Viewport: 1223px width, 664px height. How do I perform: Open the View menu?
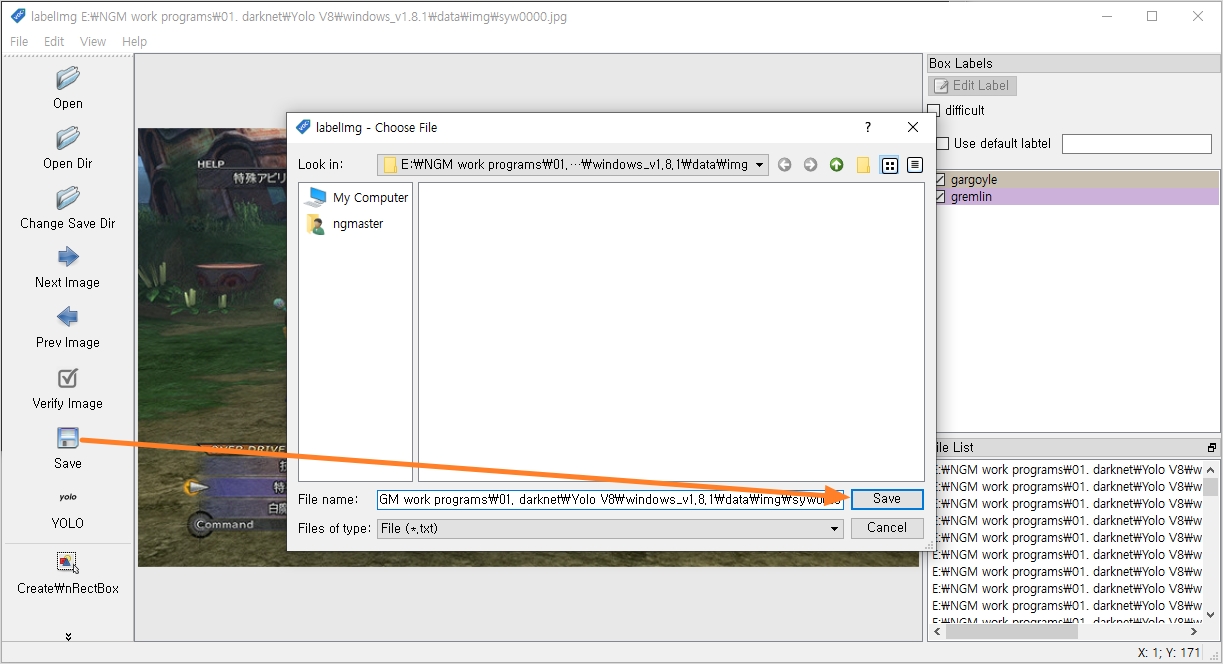[93, 42]
